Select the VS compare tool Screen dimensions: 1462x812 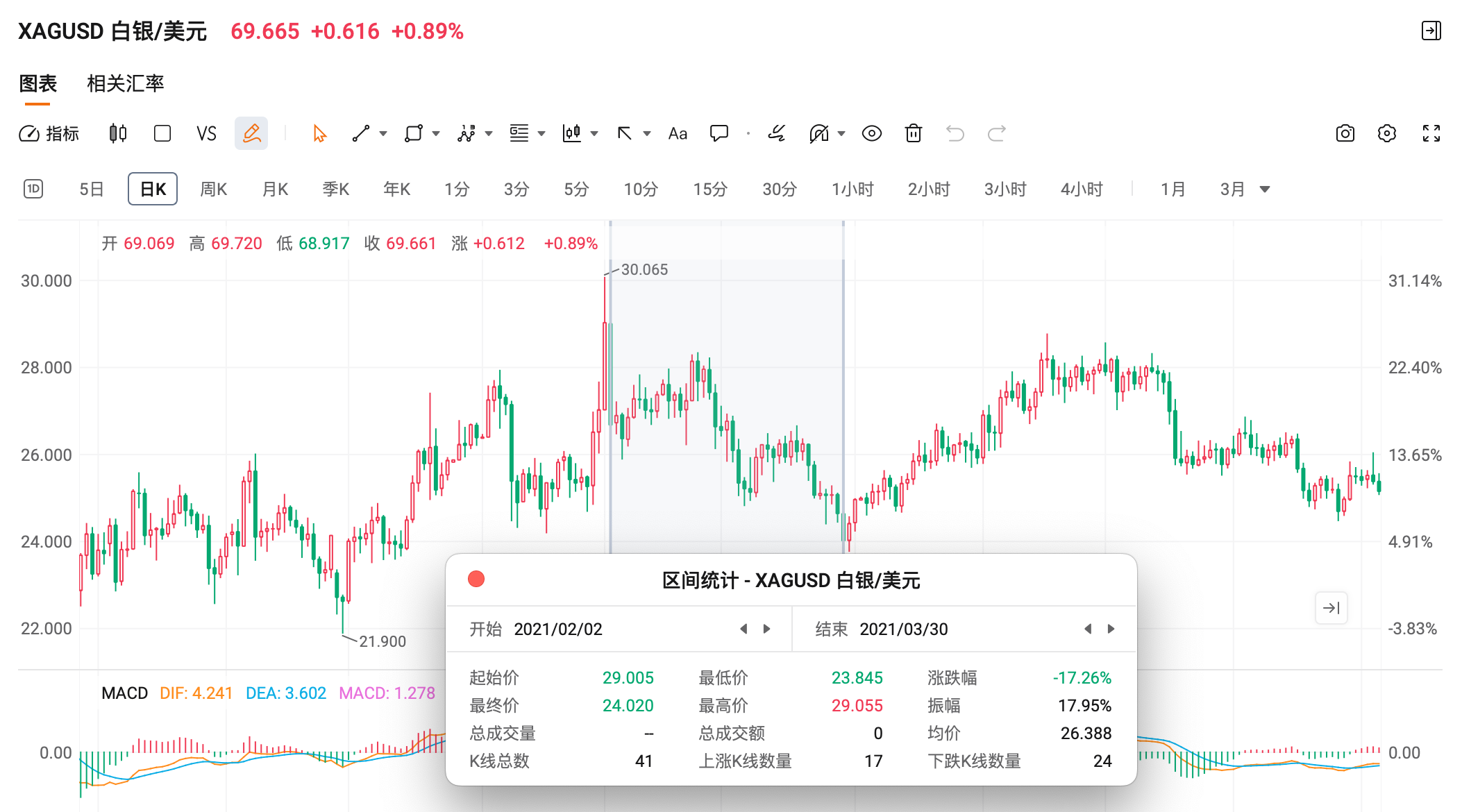pyautogui.click(x=206, y=133)
